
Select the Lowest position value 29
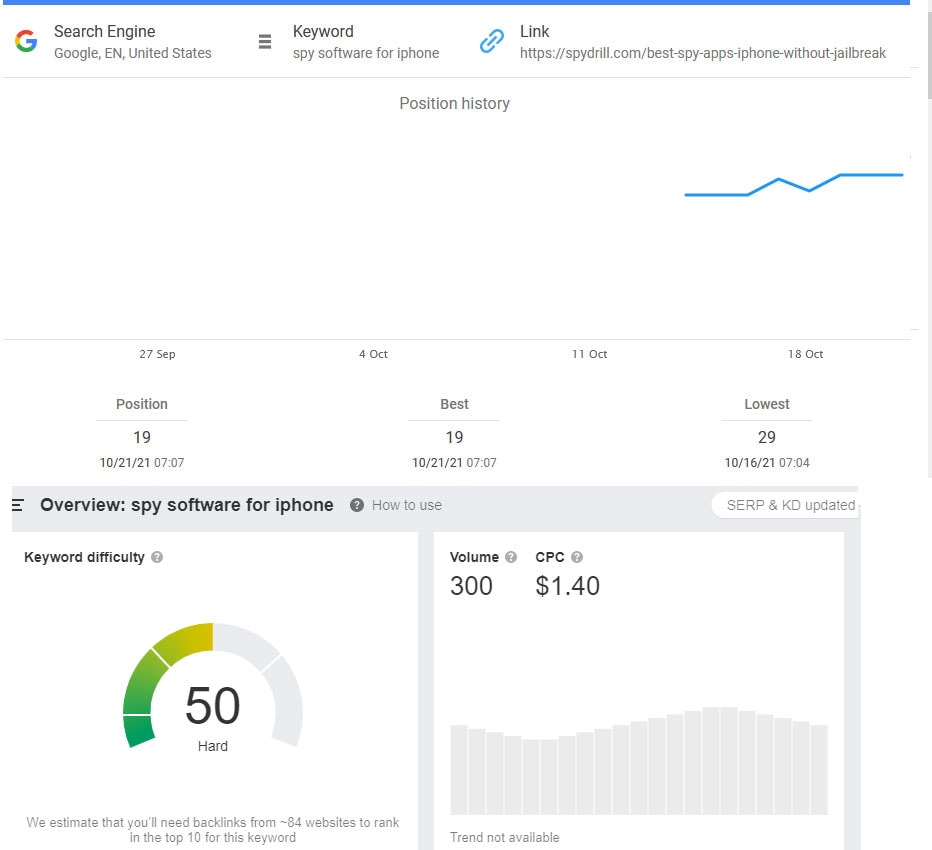767,437
